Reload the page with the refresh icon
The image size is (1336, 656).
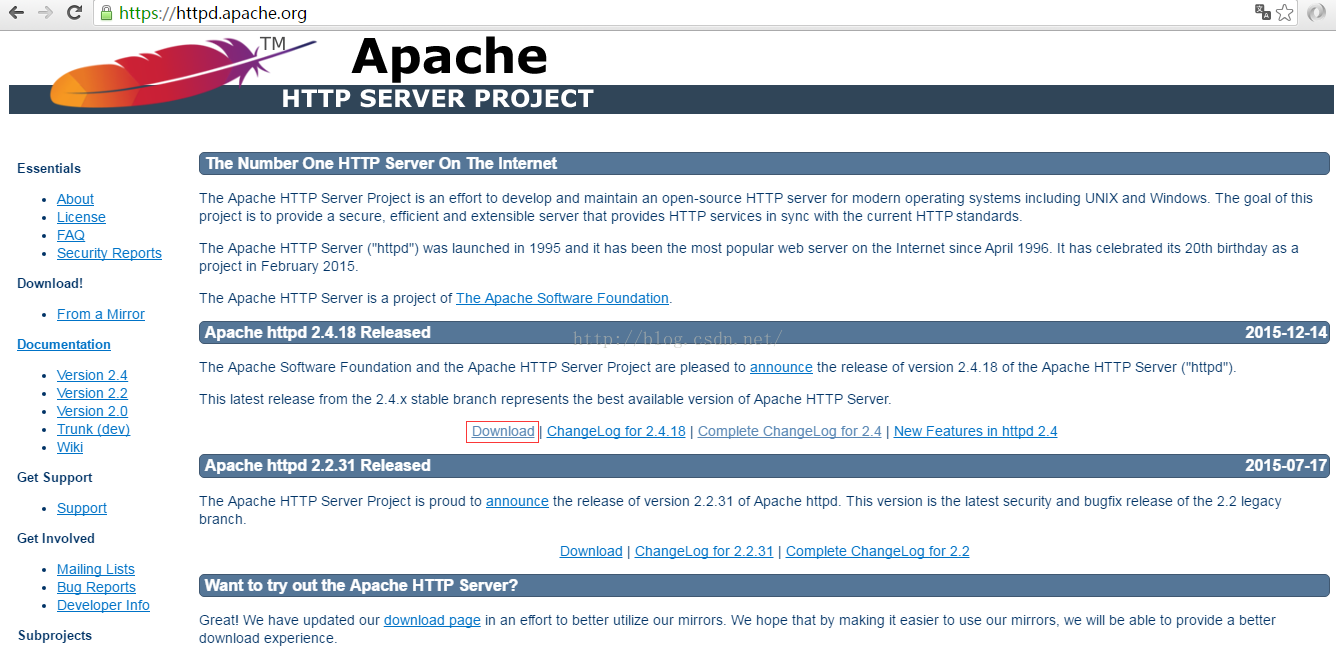[74, 13]
